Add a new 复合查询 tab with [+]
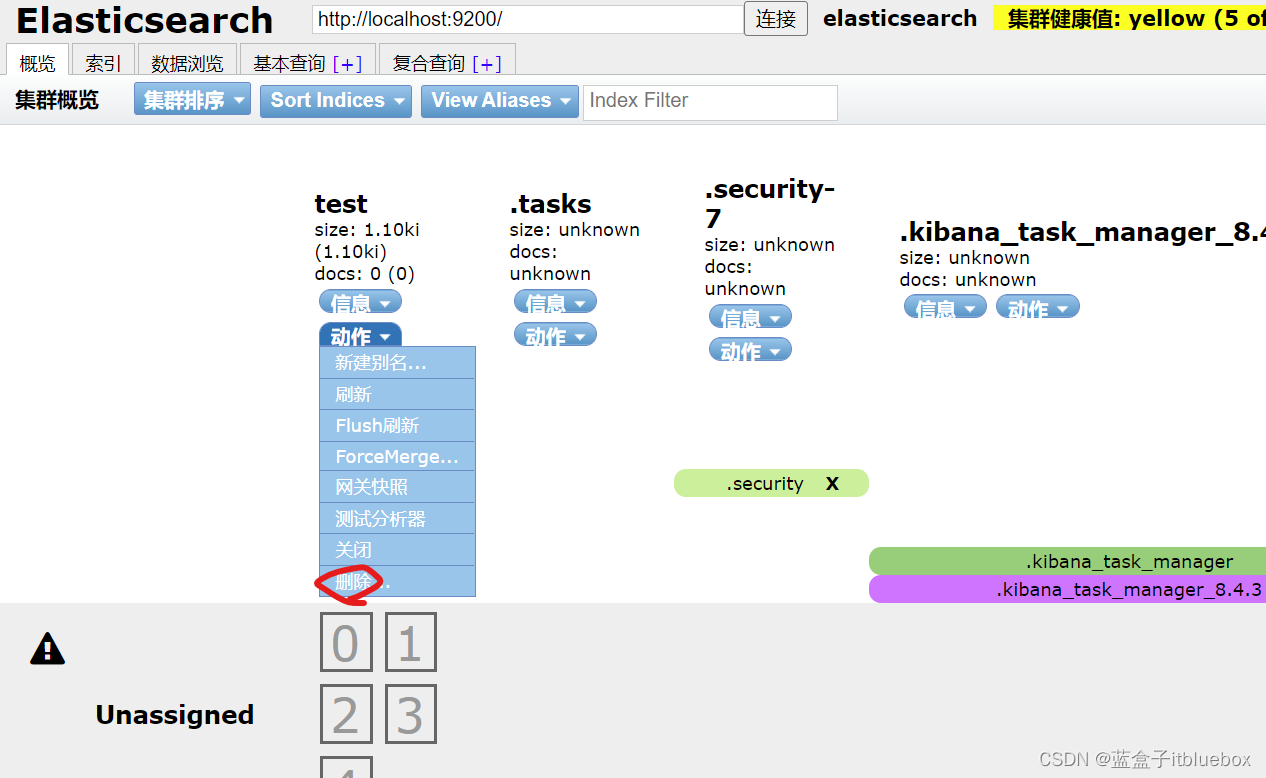Image resolution: width=1266 pixels, height=778 pixels. [487, 63]
